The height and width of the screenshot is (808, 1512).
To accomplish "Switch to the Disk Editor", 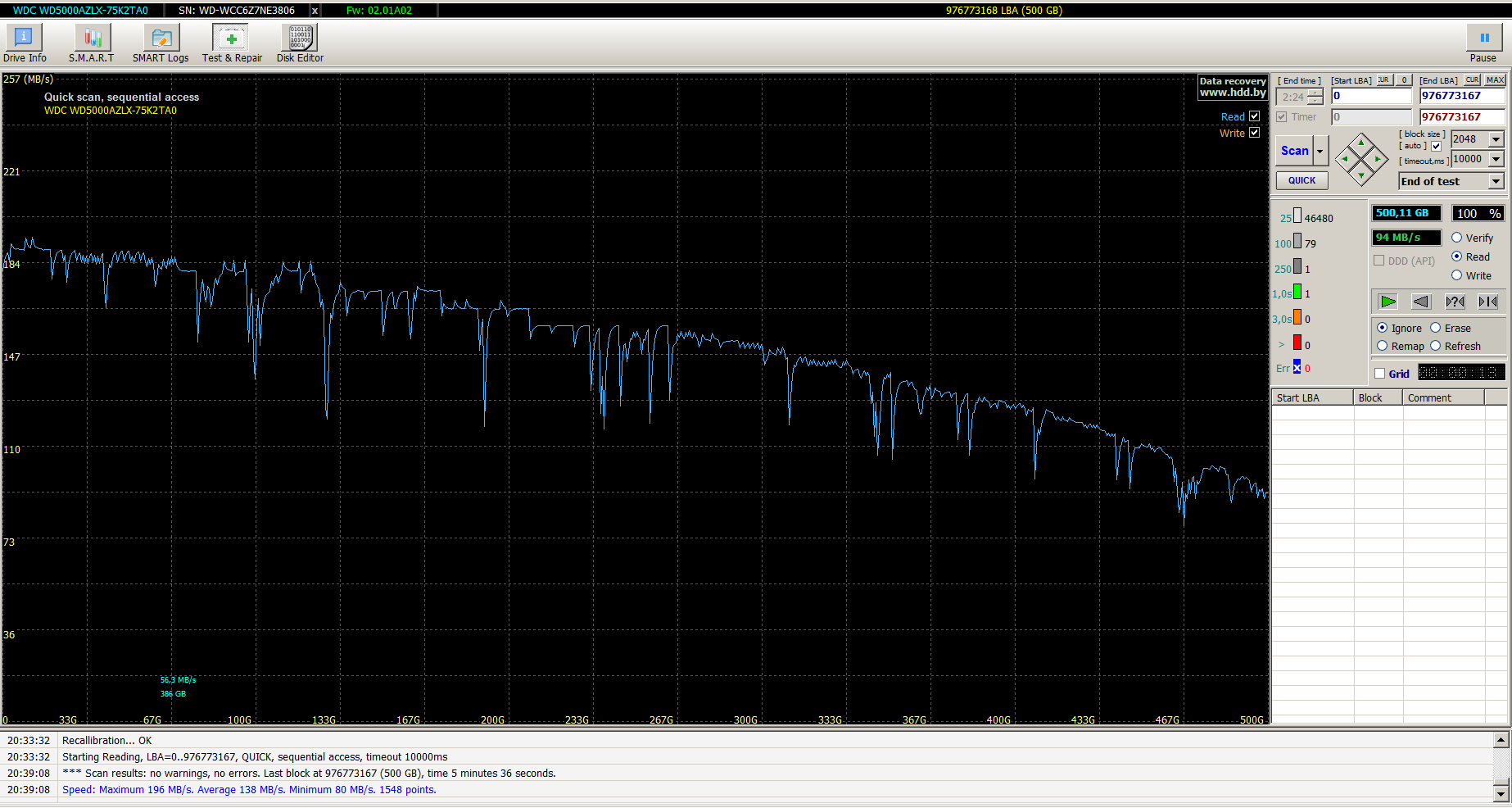I will click(300, 43).
